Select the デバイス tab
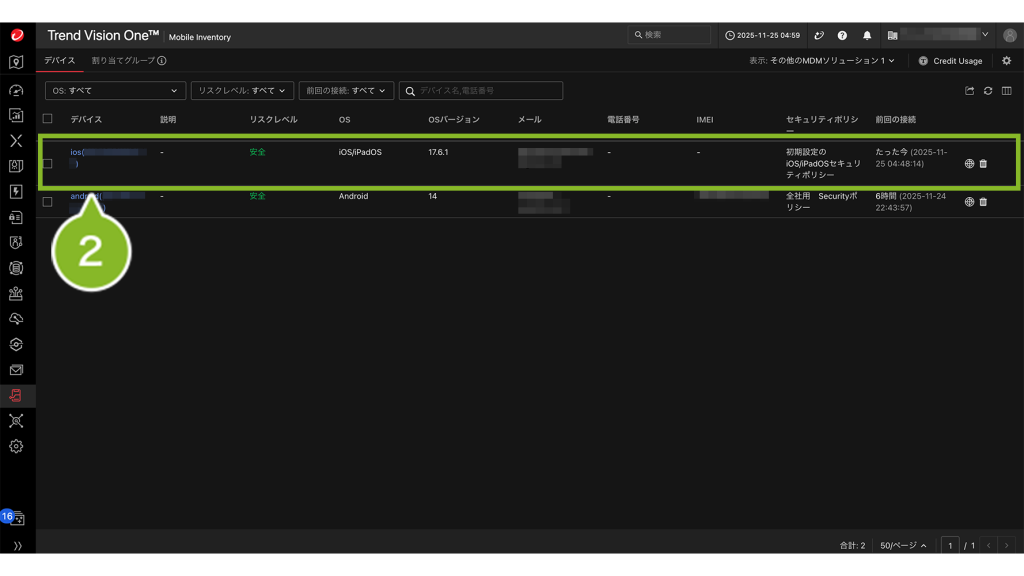Screen dimensions: 1024x576 (59, 61)
